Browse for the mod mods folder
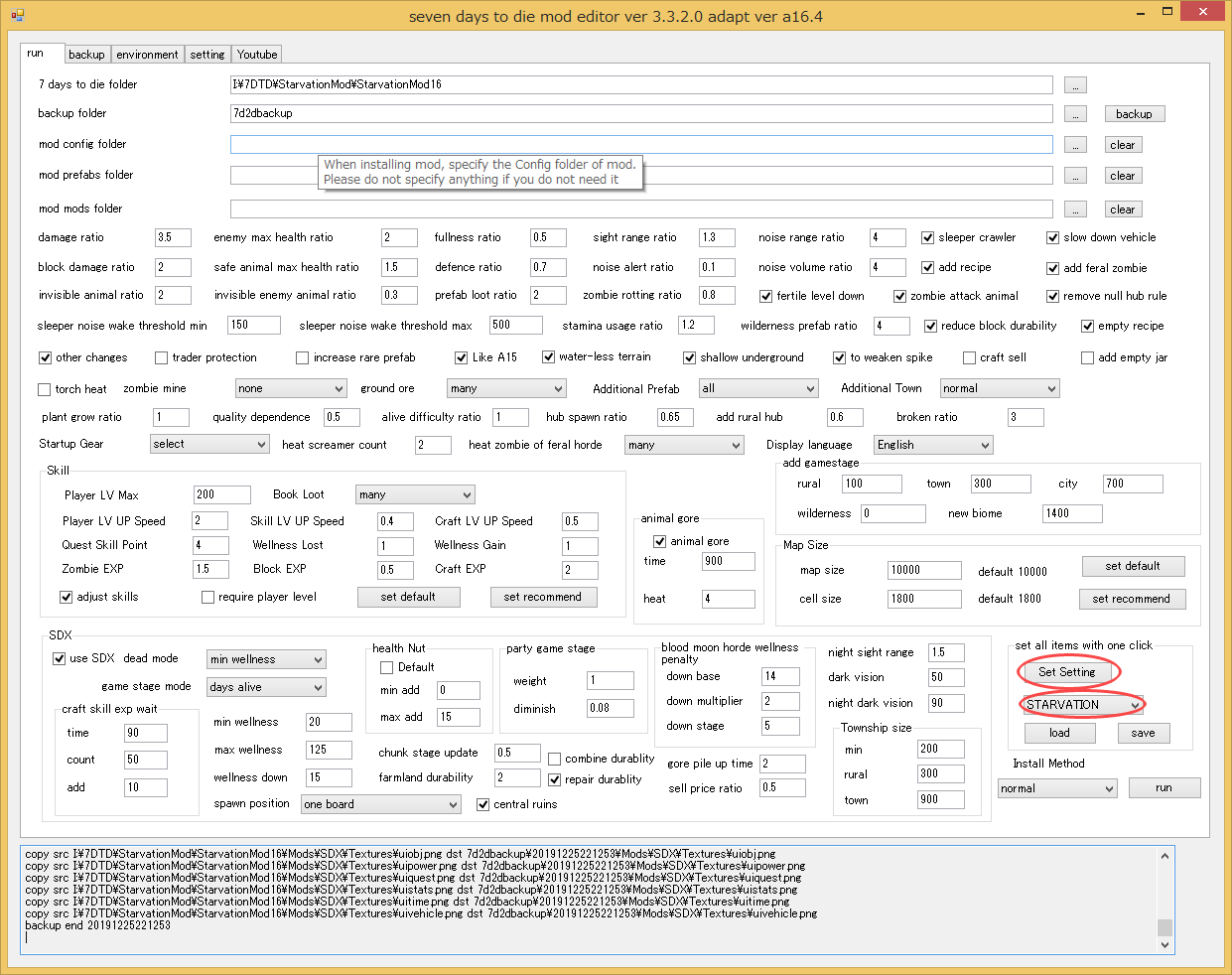 click(x=1075, y=209)
